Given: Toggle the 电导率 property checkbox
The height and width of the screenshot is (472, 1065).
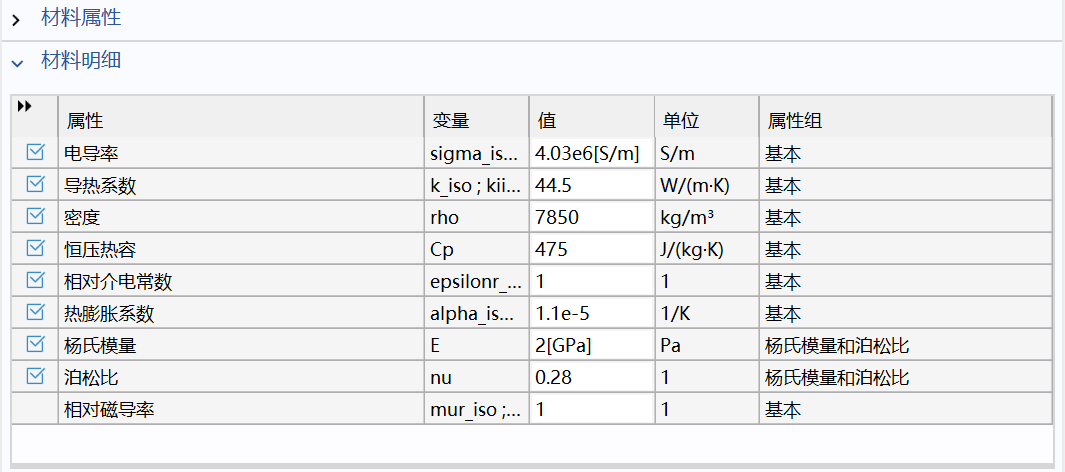Looking at the screenshot, I should click(x=35, y=151).
